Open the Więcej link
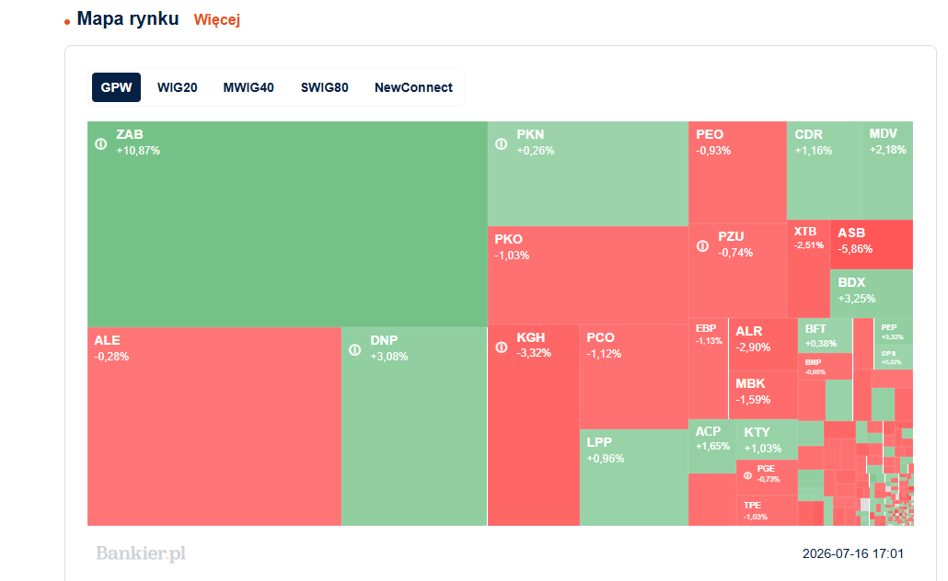Screen dimensions: 948x581 pyautogui.click(x=216, y=20)
